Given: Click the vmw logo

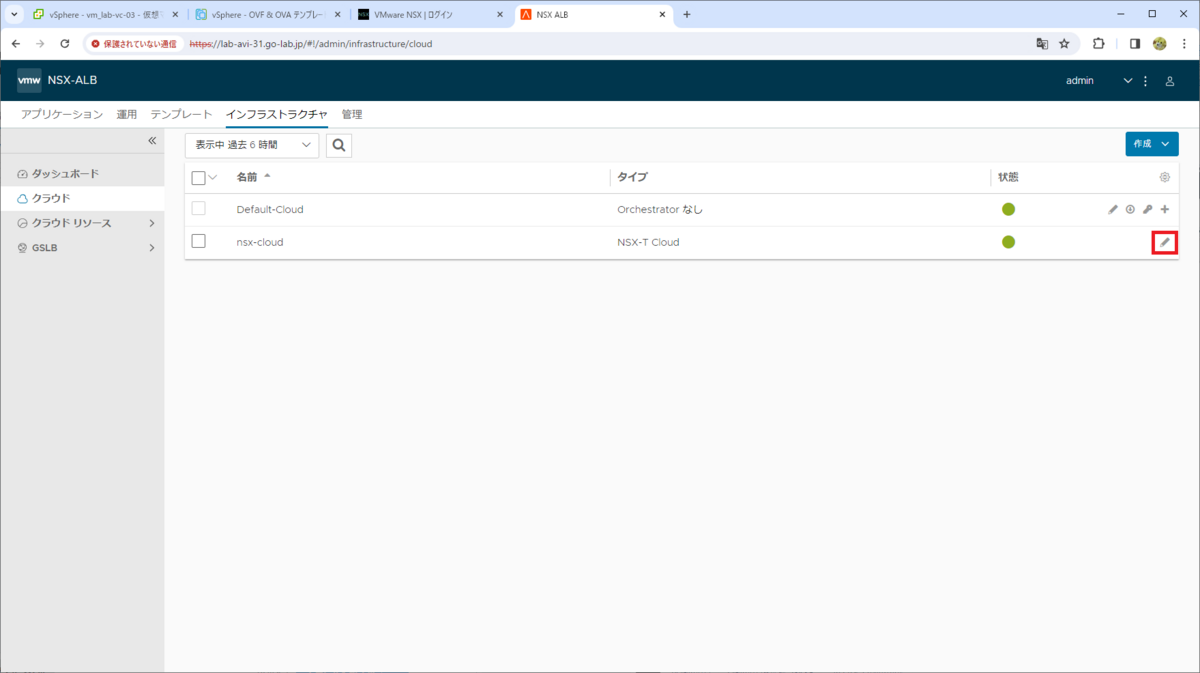Looking at the screenshot, I should coord(29,80).
